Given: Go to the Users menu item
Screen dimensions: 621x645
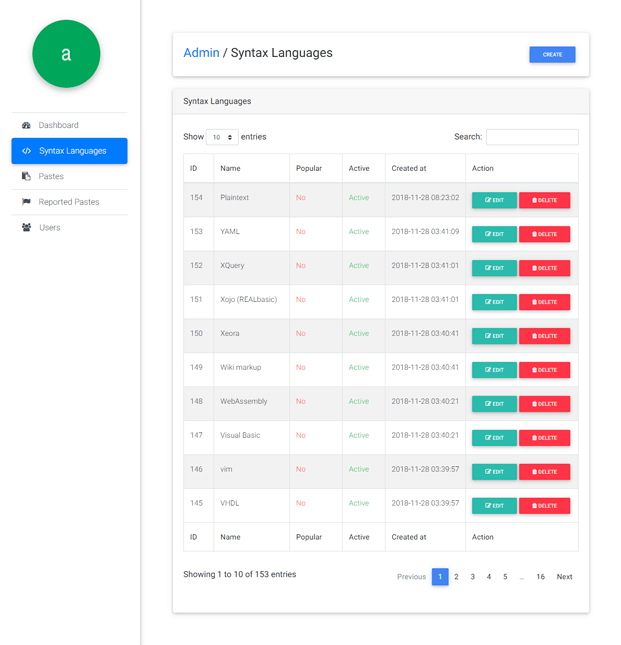Looking at the screenshot, I should pyautogui.click(x=50, y=228).
